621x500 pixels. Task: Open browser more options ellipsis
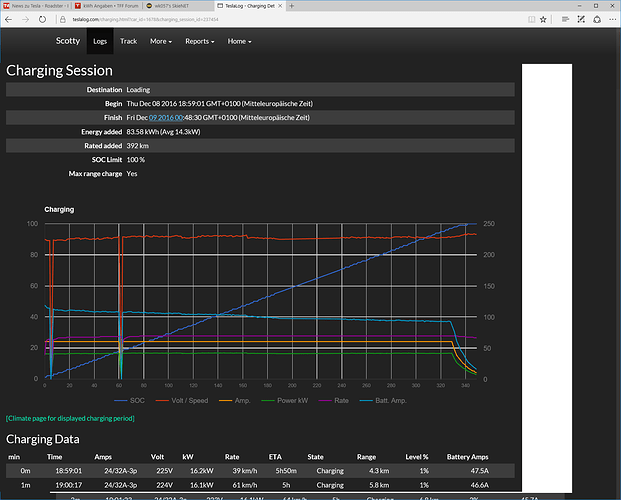(x=612, y=19)
